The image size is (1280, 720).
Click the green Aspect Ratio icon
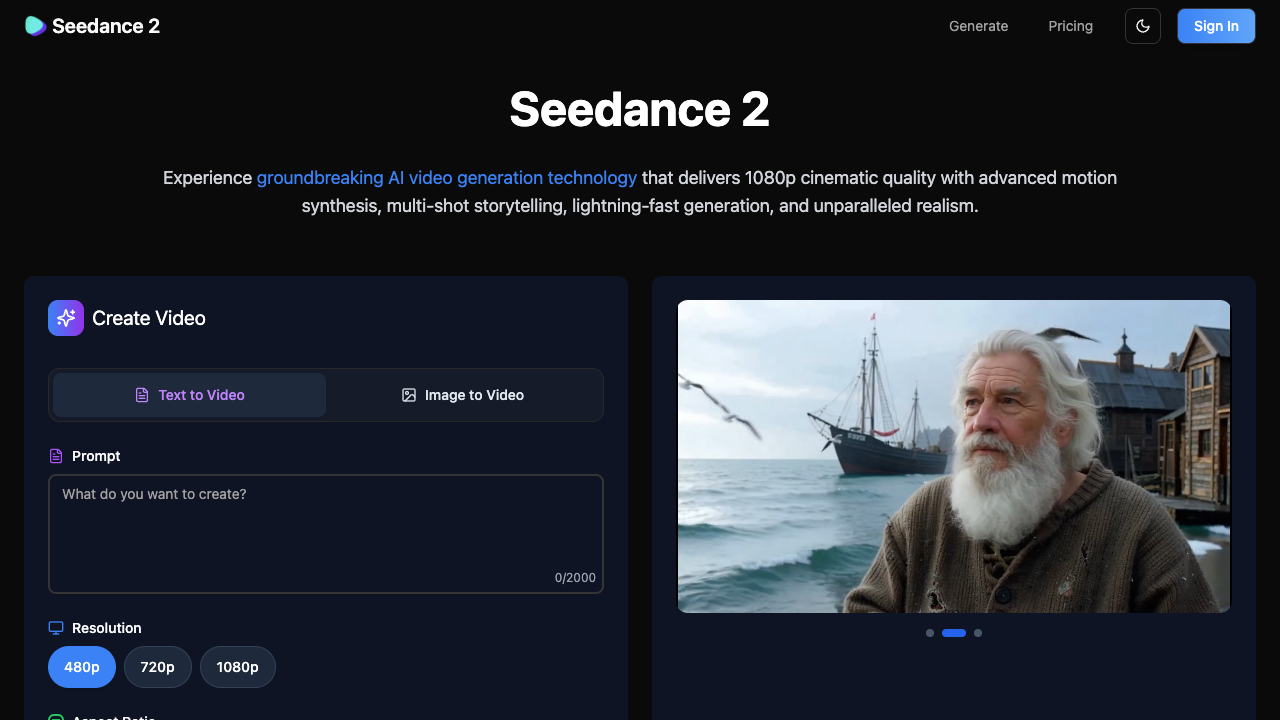(x=55, y=716)
